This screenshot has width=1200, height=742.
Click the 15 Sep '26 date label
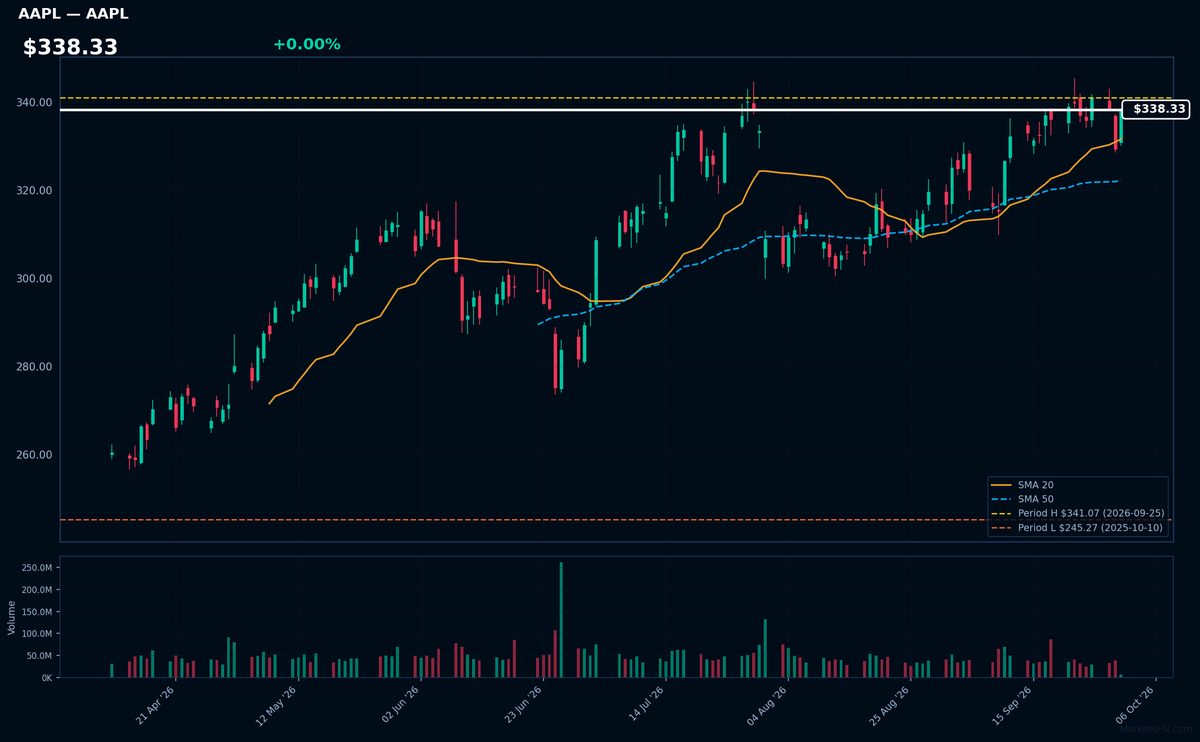pos(1012,705)
